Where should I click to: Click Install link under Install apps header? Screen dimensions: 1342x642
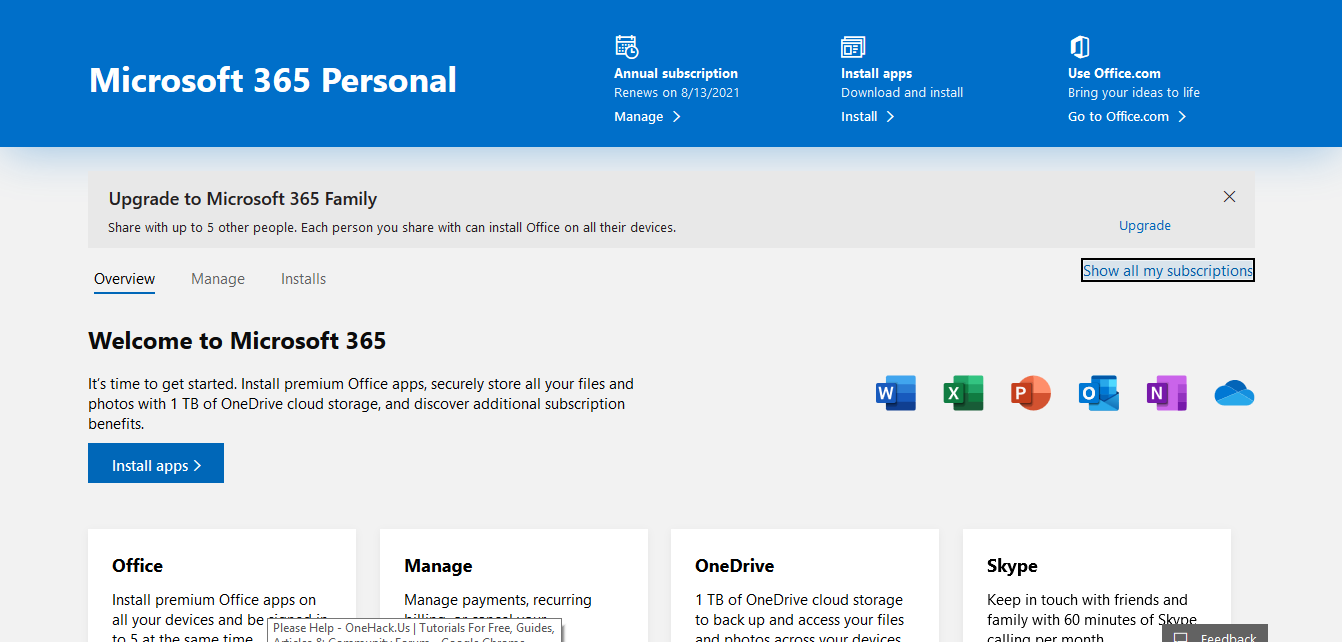[868, 117]
